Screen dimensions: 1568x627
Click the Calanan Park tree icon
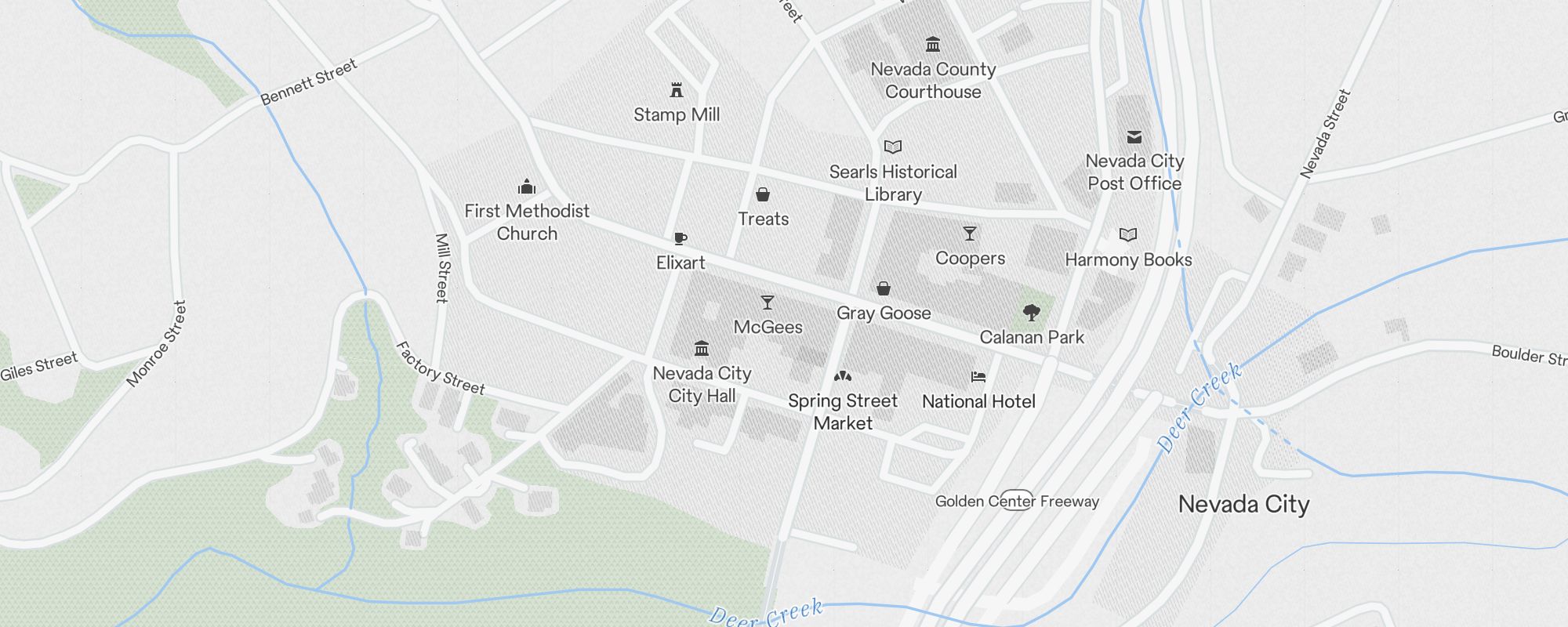point(1032,313)
